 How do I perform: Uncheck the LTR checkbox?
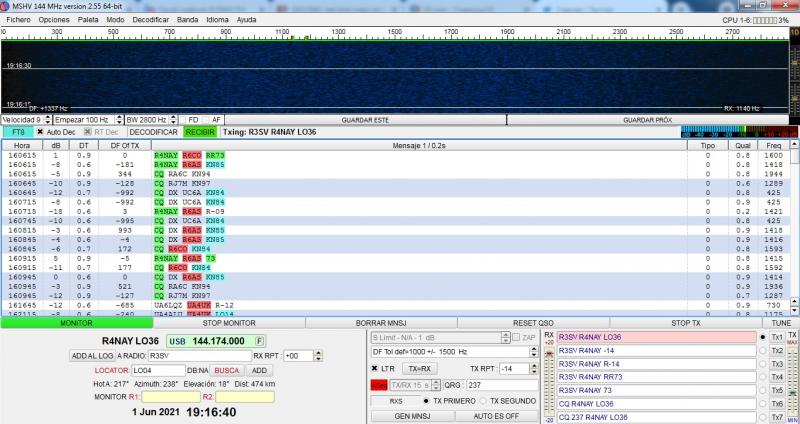(376, 369)
